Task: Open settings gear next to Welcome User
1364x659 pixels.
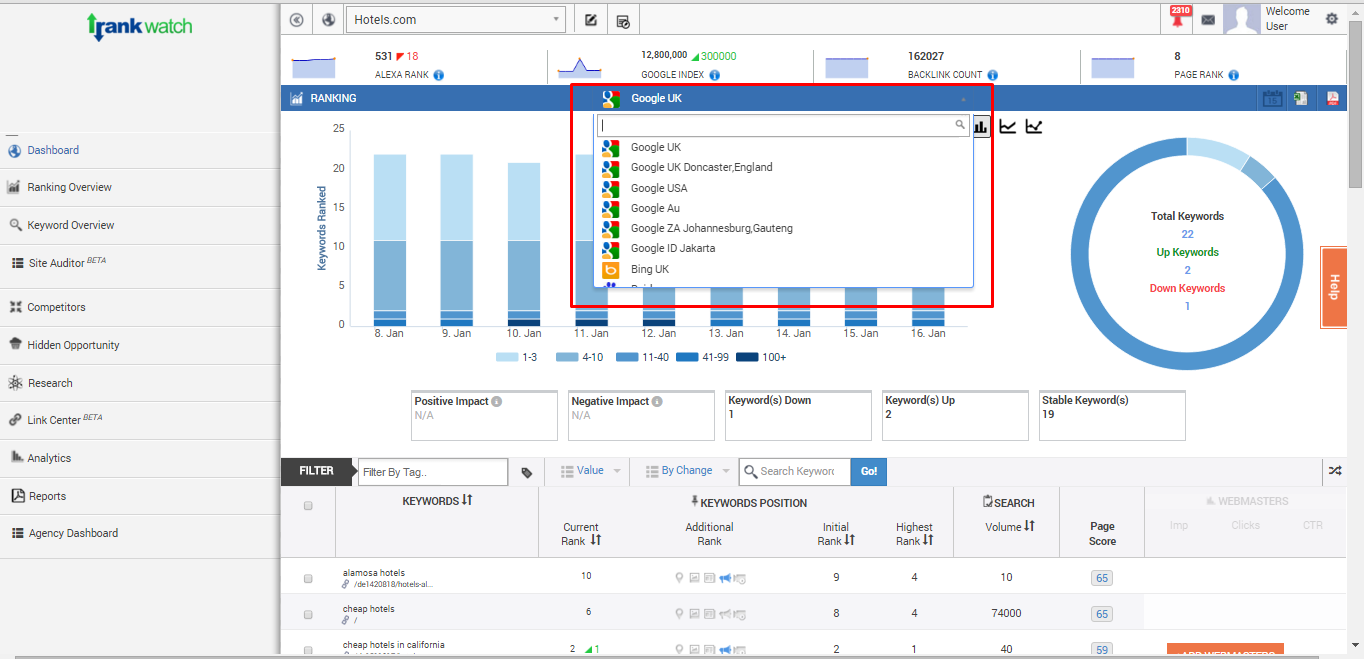Action: pyautogui.click(x=1331, y=19)
